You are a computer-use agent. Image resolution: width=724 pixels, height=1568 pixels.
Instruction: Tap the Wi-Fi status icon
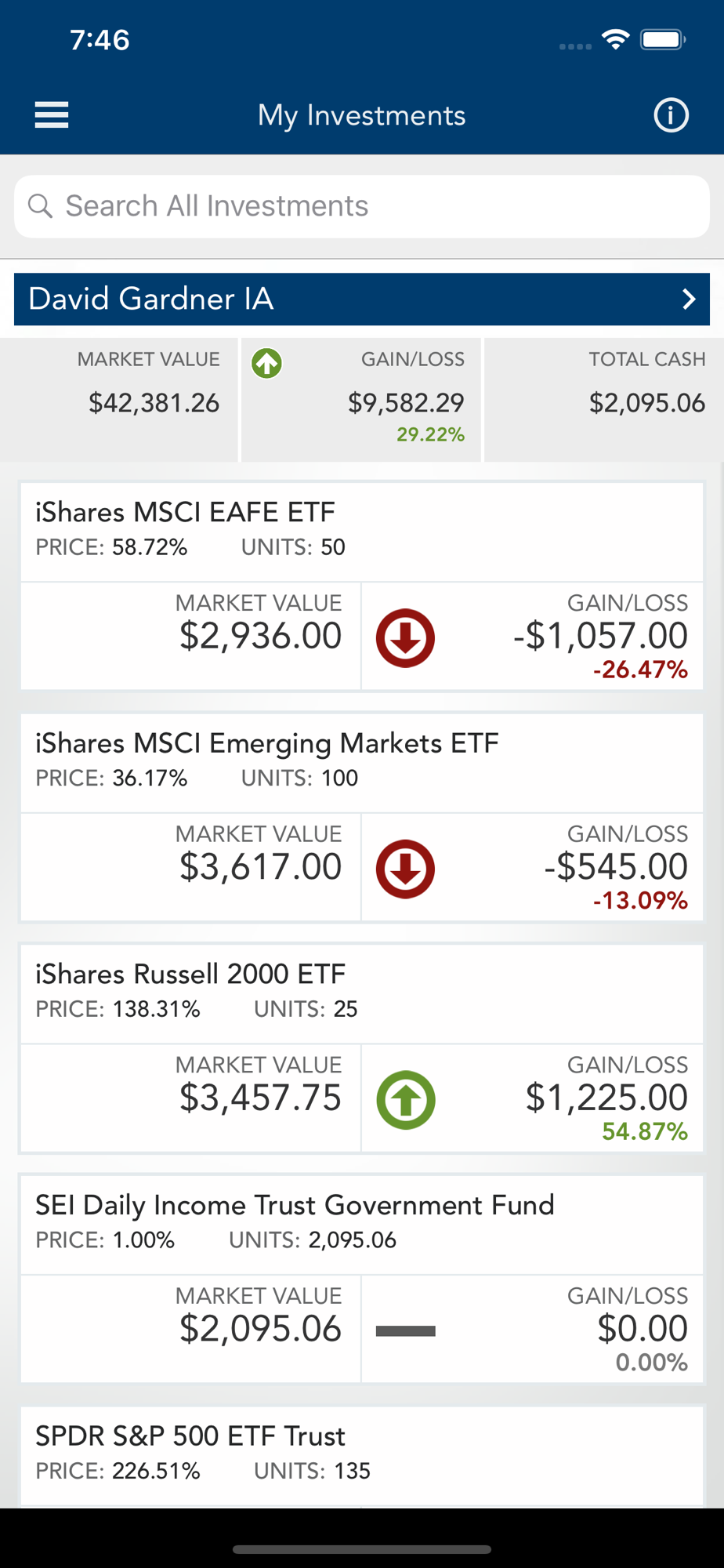(x=616, y=39)
